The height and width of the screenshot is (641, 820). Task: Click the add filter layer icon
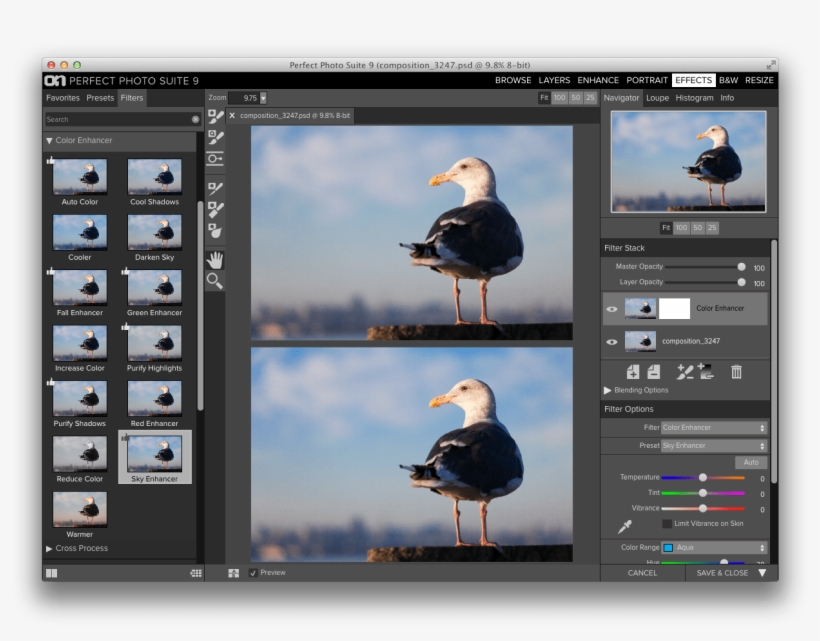(x=632, y=372)
